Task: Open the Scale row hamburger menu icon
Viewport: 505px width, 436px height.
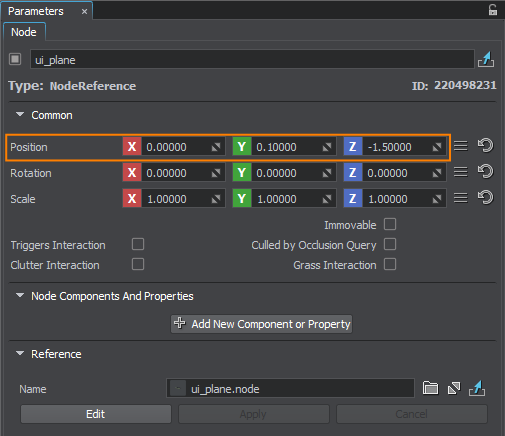Action: (461, 198)
